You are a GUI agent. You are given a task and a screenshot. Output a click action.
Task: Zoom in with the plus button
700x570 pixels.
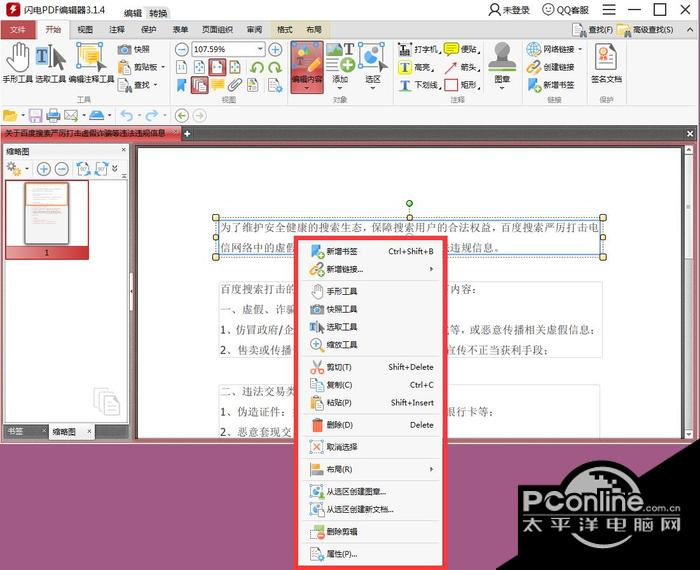pos(275,49)
